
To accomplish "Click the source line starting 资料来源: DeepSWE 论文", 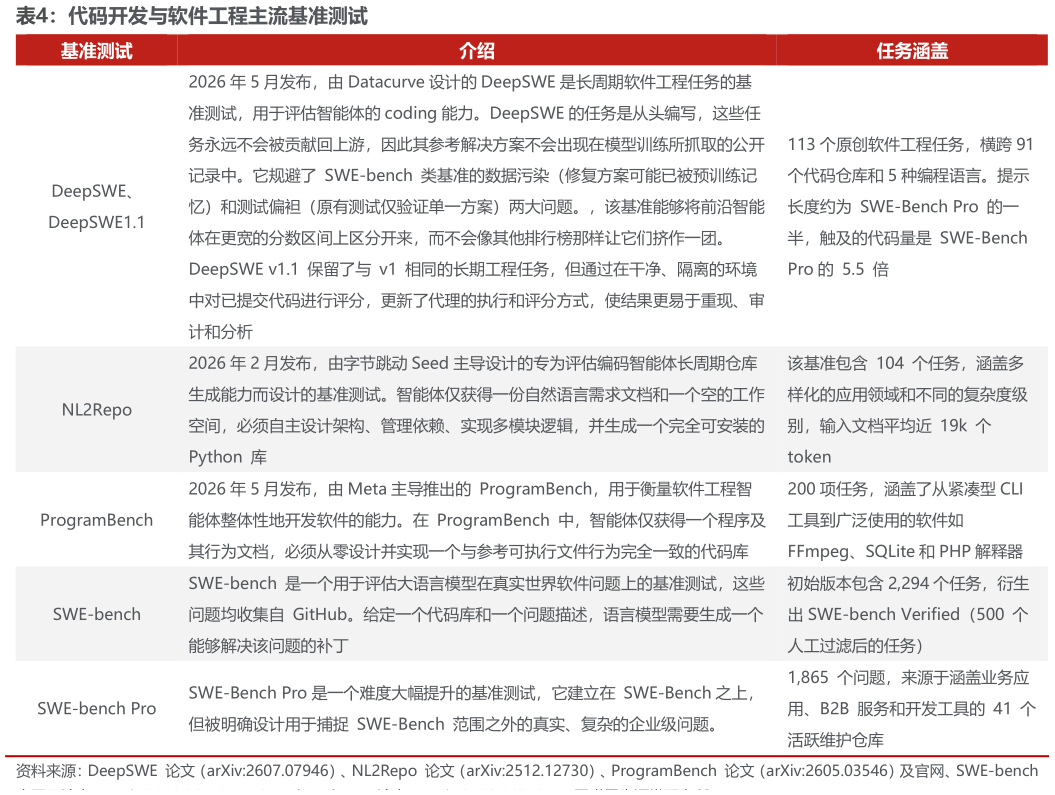I will (527, 771).
